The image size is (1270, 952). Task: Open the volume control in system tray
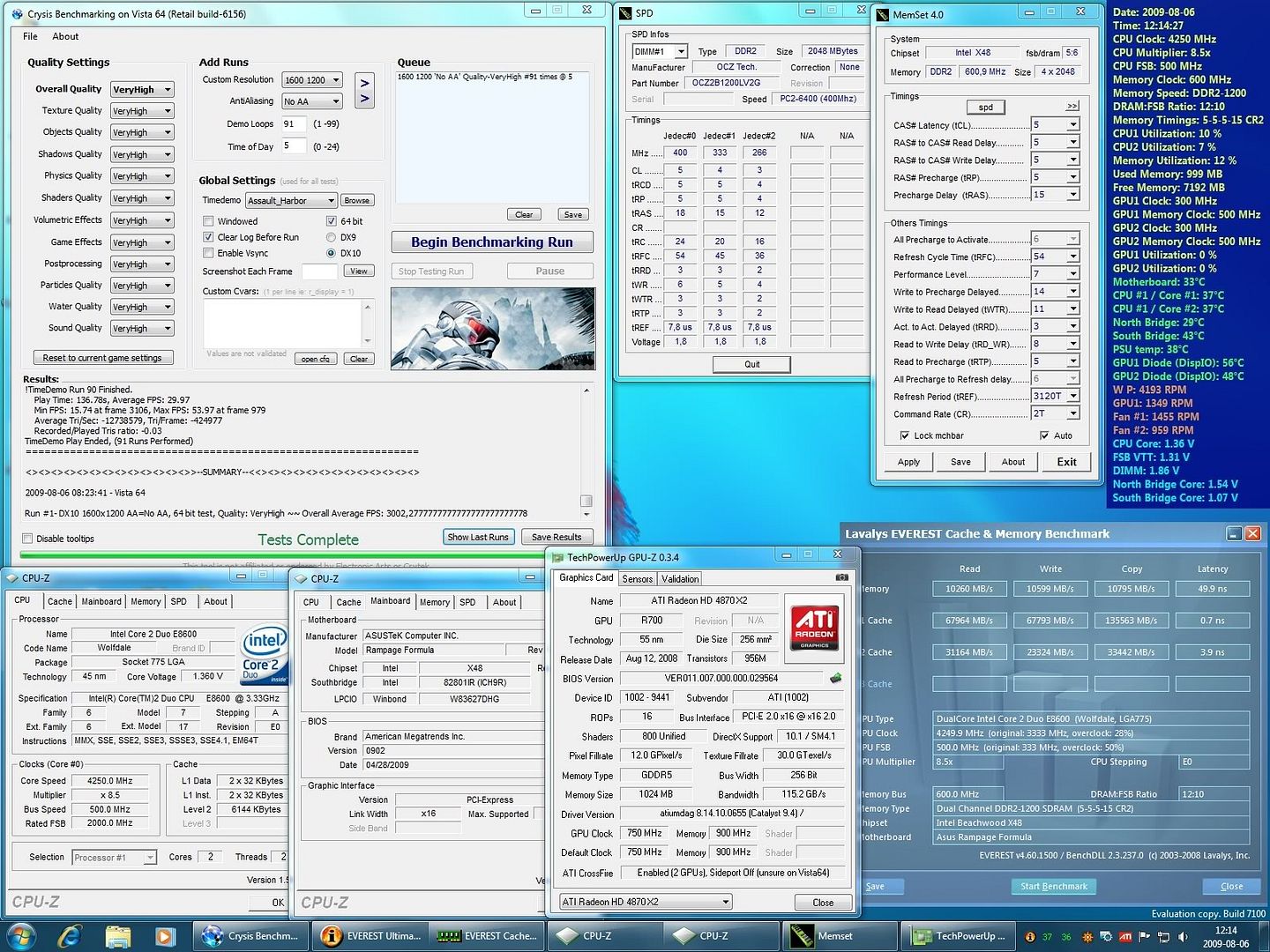(x=1182, y=936)
